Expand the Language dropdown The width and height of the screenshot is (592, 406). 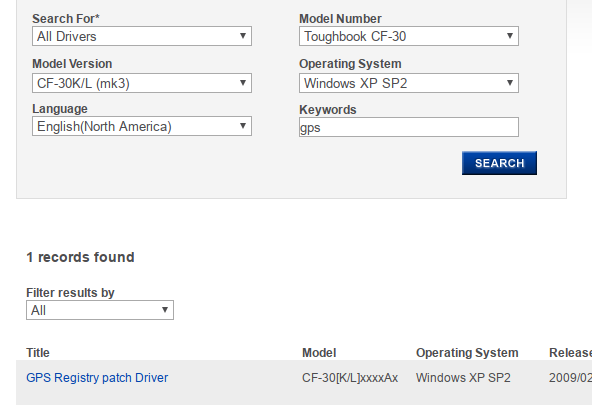142,126
